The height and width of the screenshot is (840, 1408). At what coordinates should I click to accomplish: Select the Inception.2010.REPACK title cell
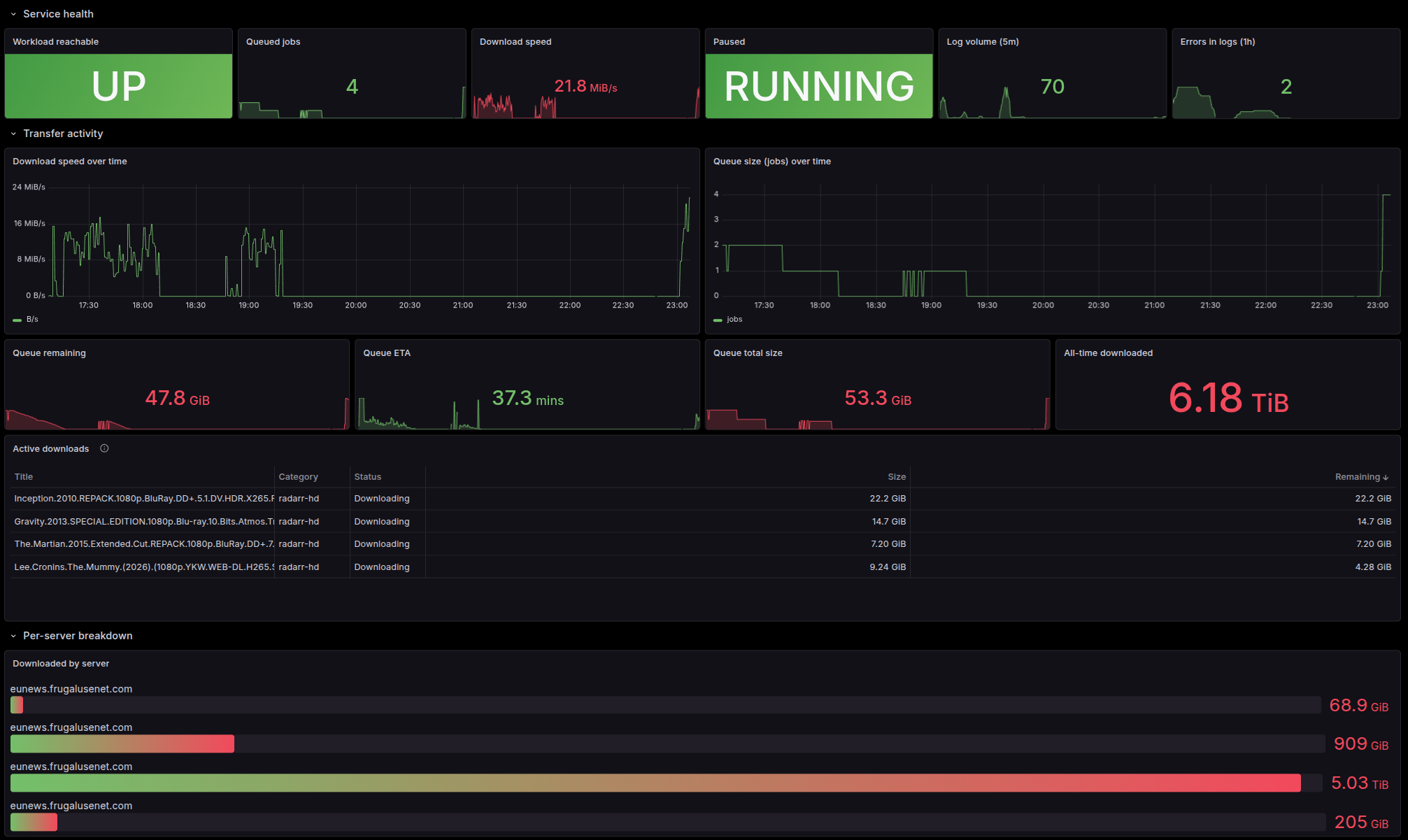click(x=143, y=499)
